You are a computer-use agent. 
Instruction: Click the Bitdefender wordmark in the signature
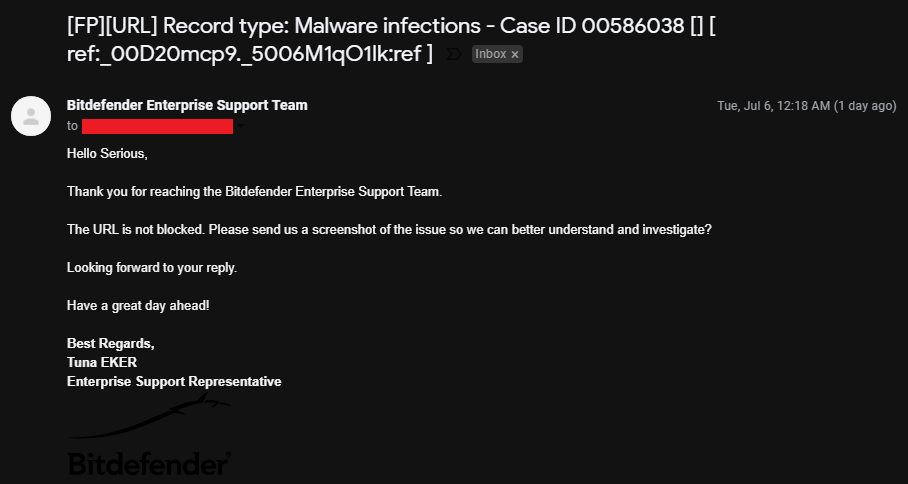pyautogui.click(x=148, y=464)
